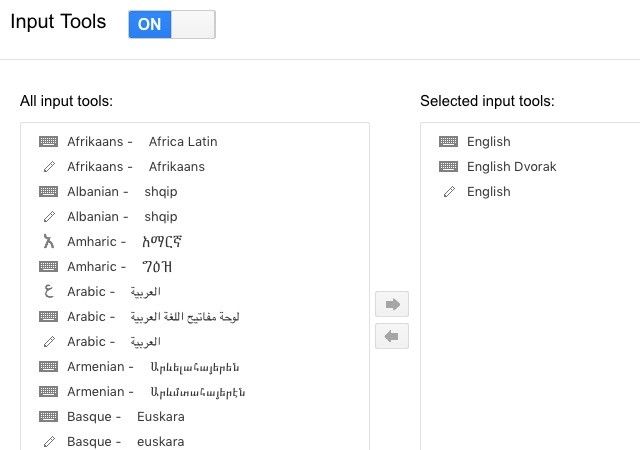Click keyboard icon beside Afrikaans Africa Latin

pos(49,142)
